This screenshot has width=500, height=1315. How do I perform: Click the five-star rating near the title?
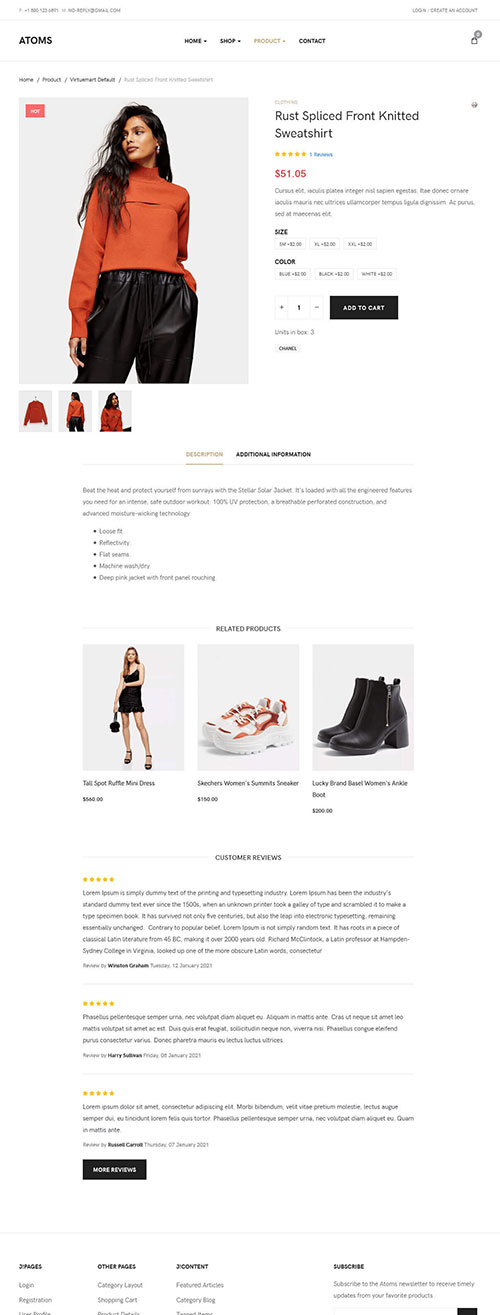(290, 154)
